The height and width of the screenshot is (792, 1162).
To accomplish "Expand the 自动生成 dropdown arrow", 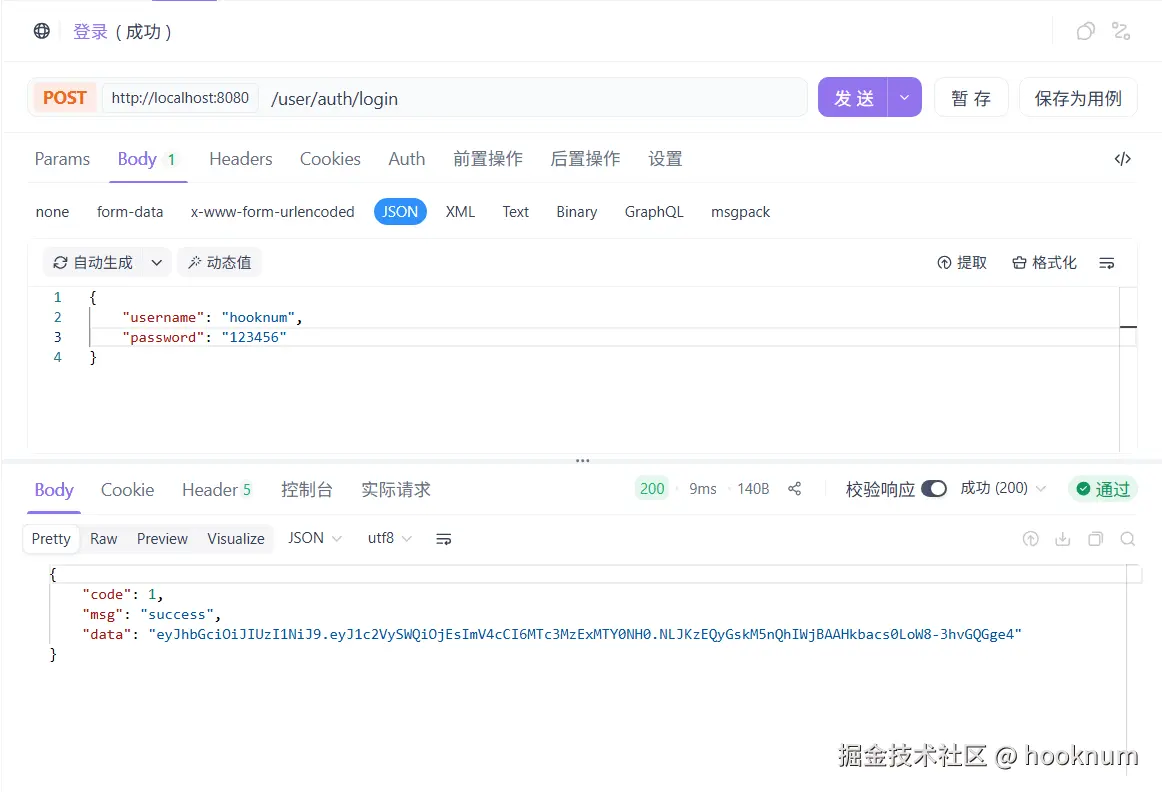I will tap(156, 263).
